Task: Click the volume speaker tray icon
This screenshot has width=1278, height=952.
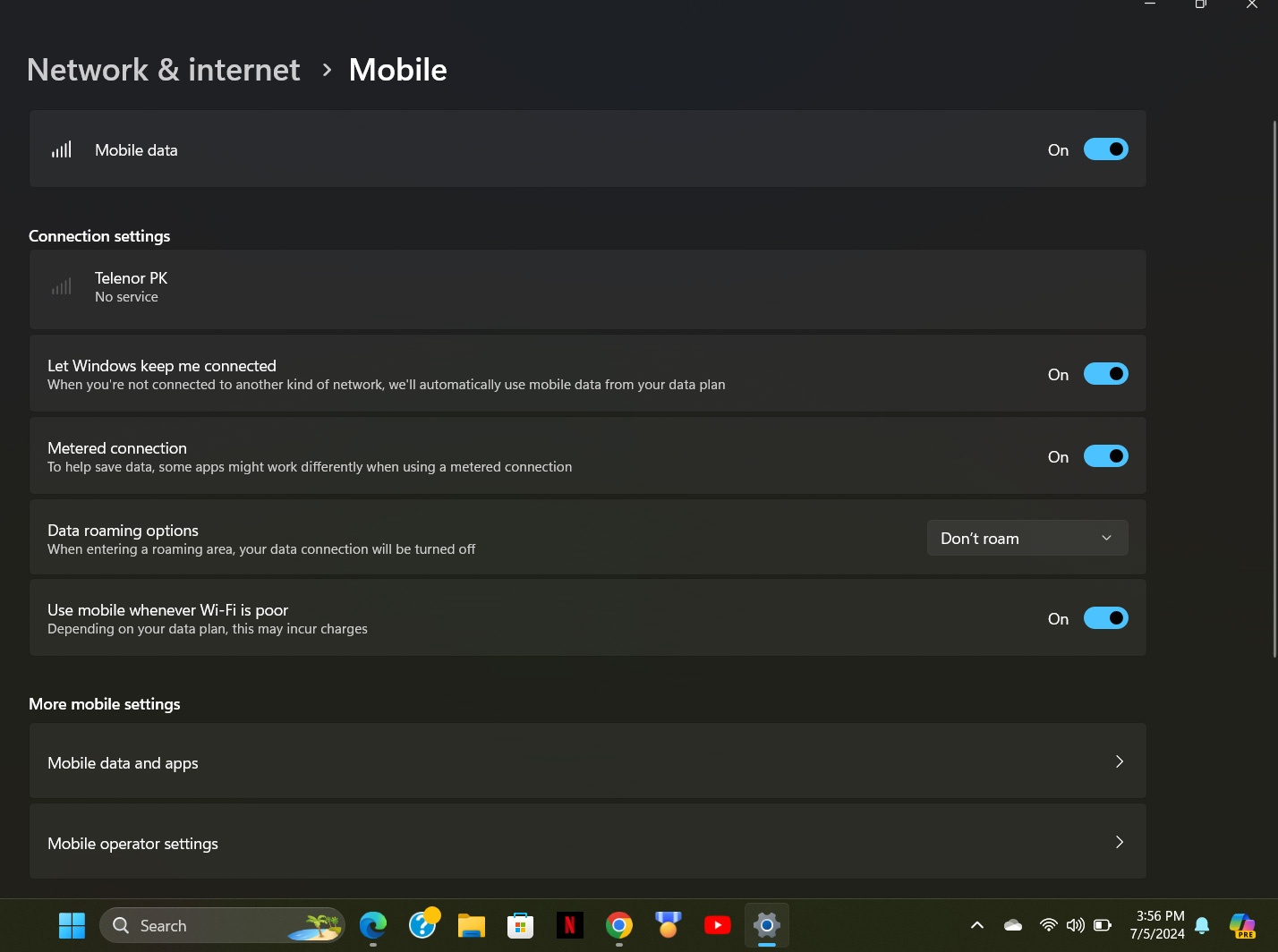Action: 1075,925
